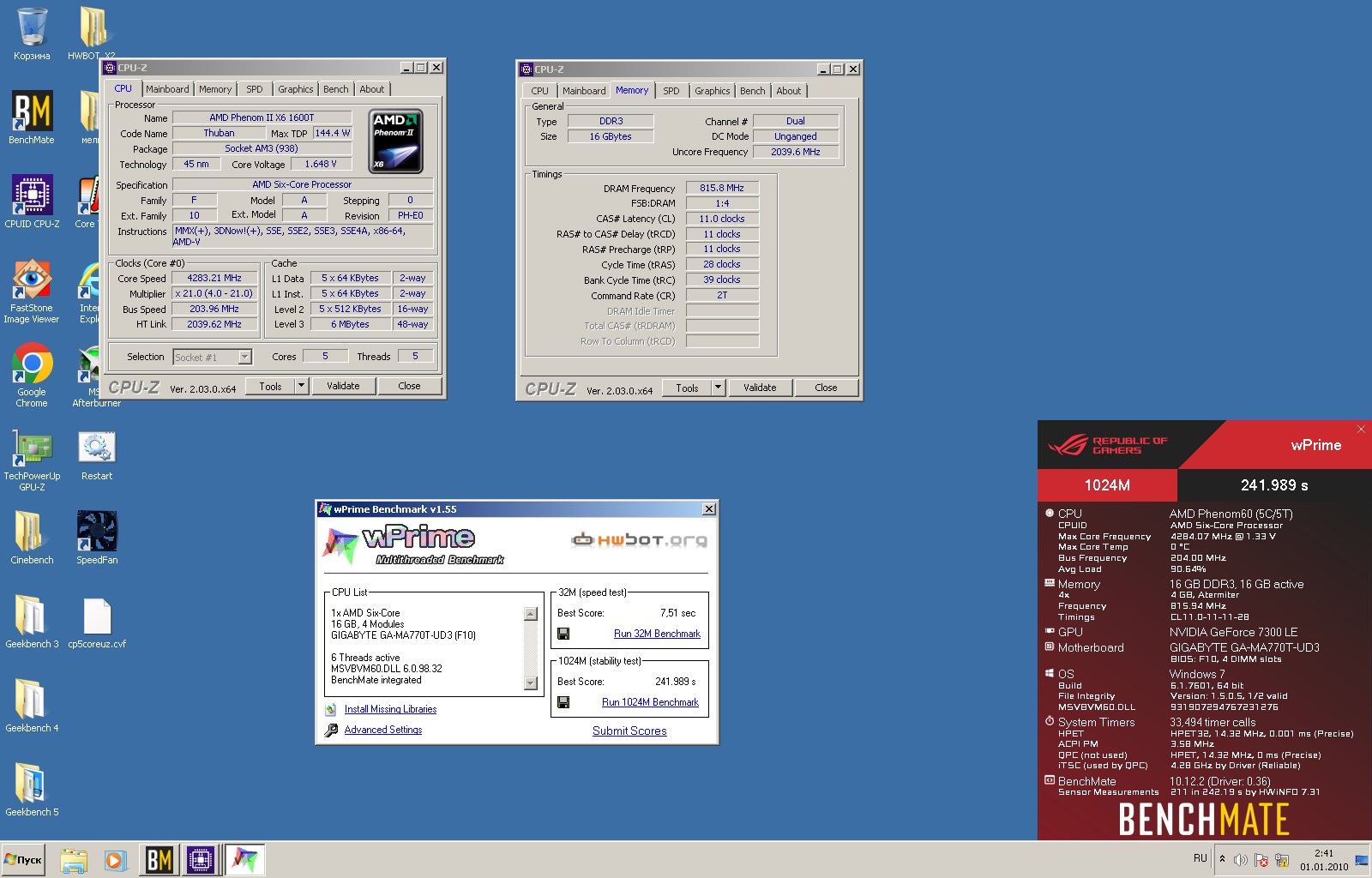Click Close button in left CPU-Z window
The height and width of the screenshot is (878, 1372).
410,386
